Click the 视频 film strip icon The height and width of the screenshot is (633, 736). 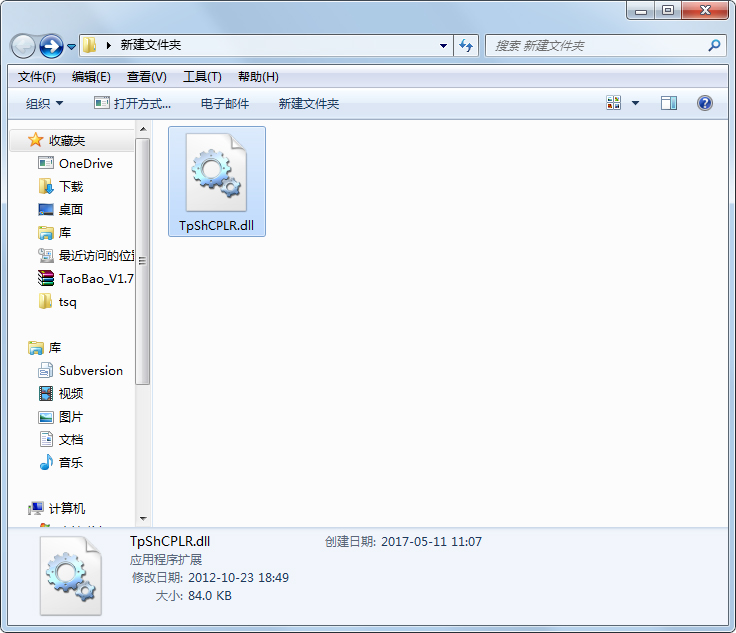coord(46,393)
